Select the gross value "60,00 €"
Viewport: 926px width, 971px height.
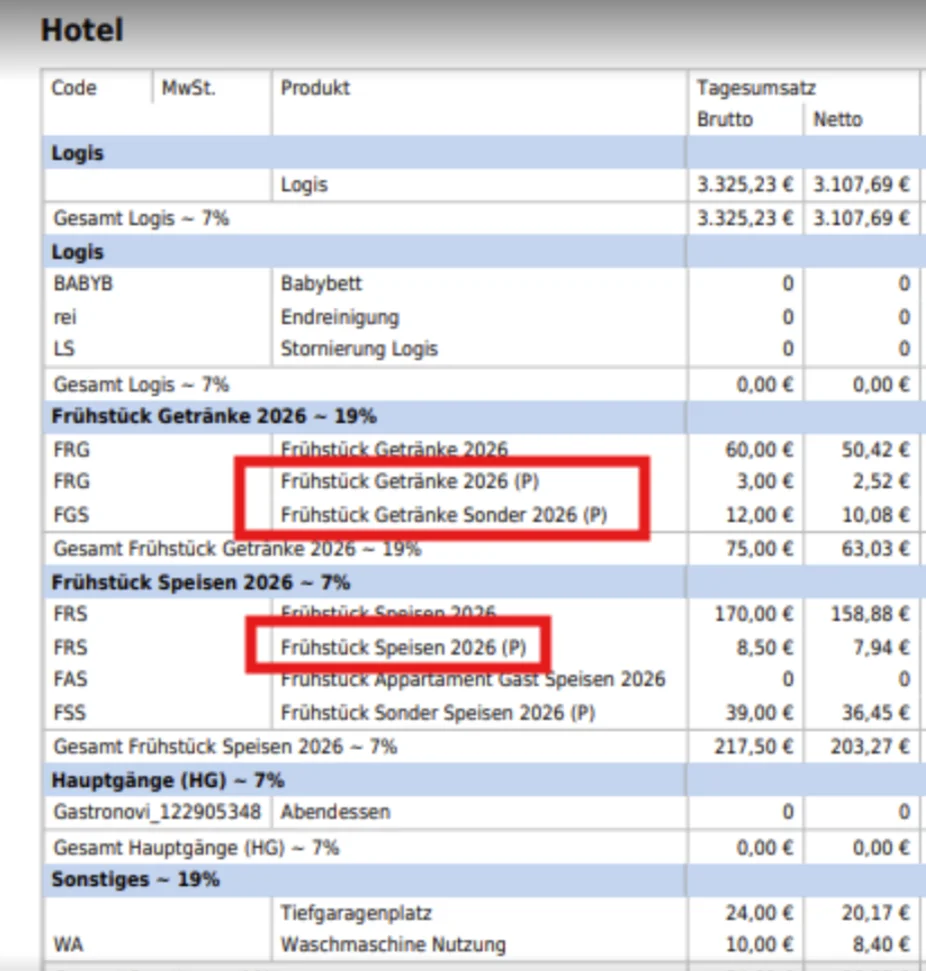coord(759,450)
